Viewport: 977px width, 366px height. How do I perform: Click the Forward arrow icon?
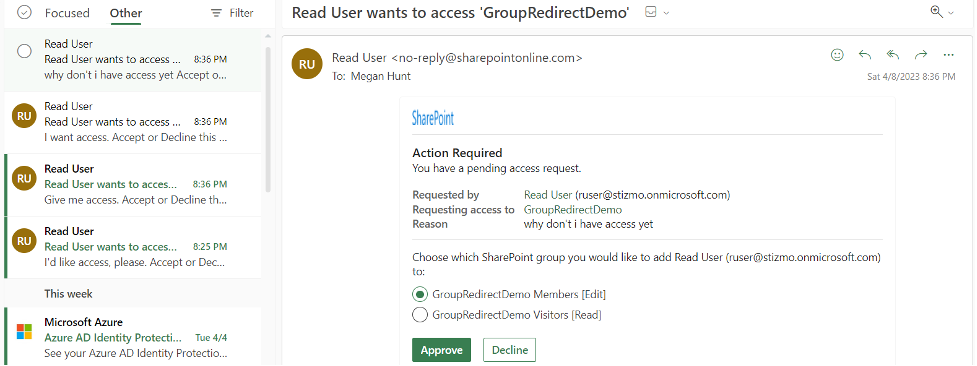tap(921, 55)
